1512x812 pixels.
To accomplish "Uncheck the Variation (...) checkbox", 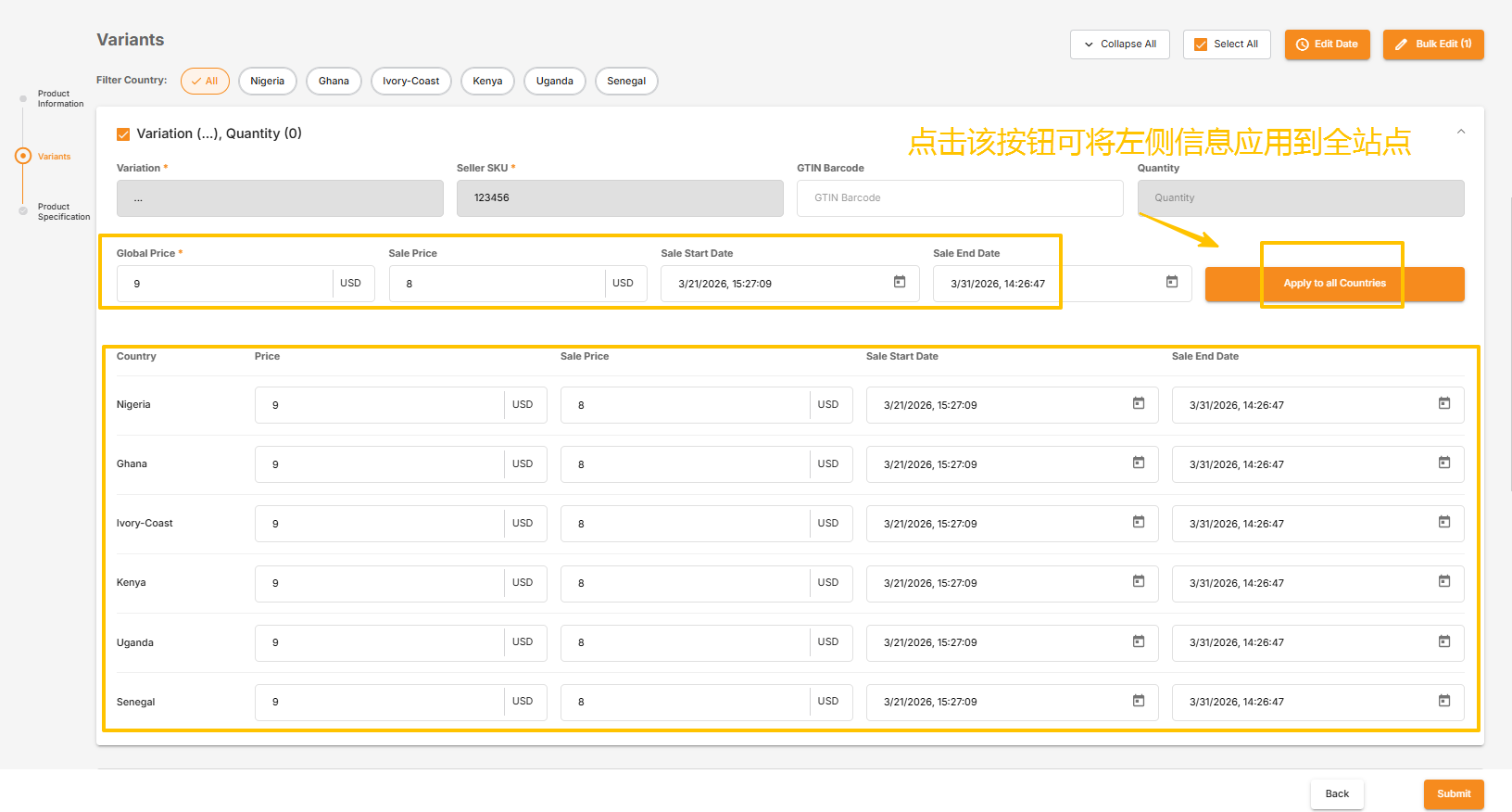I will (123, 134).
